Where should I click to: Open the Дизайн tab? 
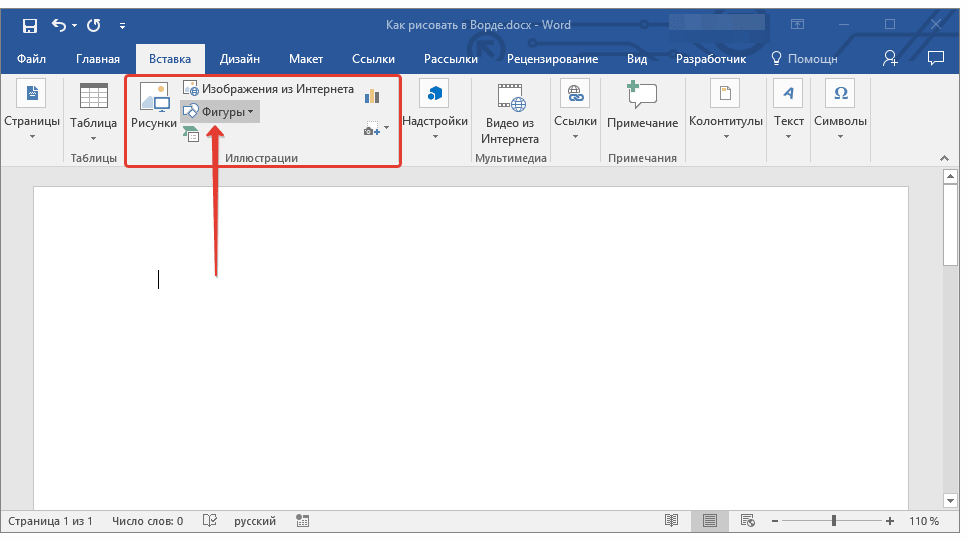coord(239,59)
